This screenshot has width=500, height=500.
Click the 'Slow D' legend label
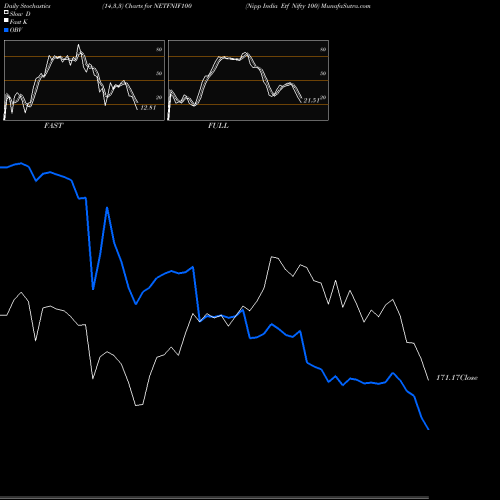pos(20,14)
